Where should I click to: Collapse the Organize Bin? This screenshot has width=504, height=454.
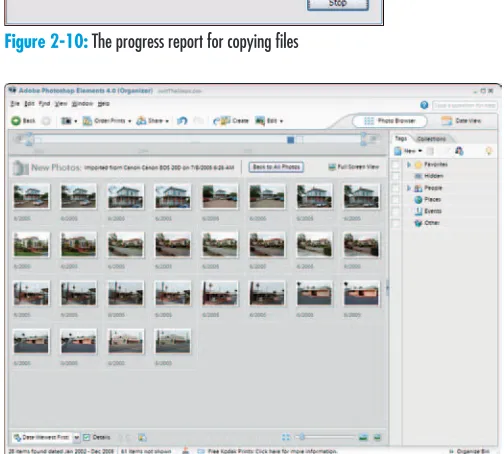click(x=470, y=451)
